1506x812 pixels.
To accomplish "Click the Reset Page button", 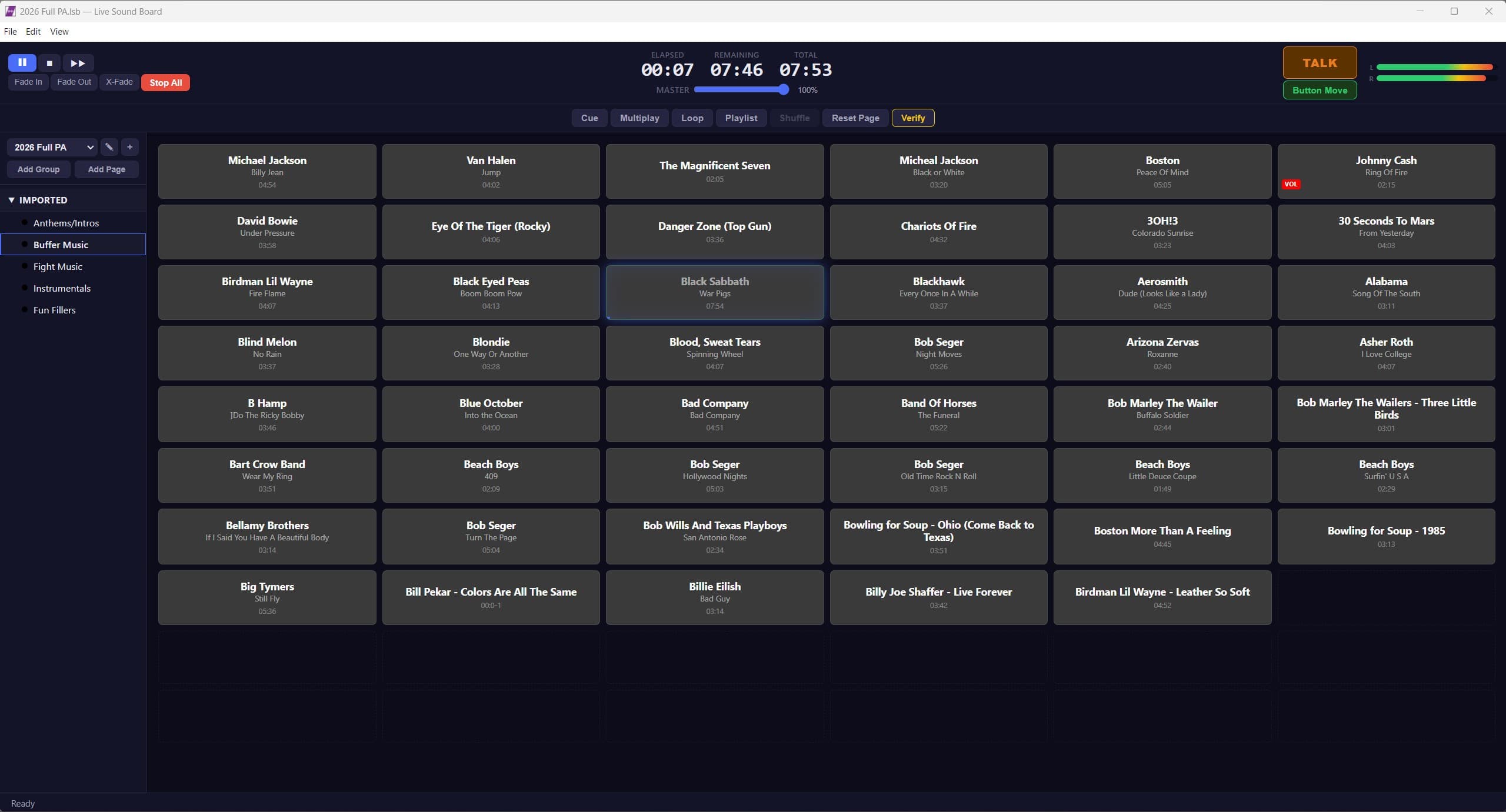I will (x=855, y=118).
